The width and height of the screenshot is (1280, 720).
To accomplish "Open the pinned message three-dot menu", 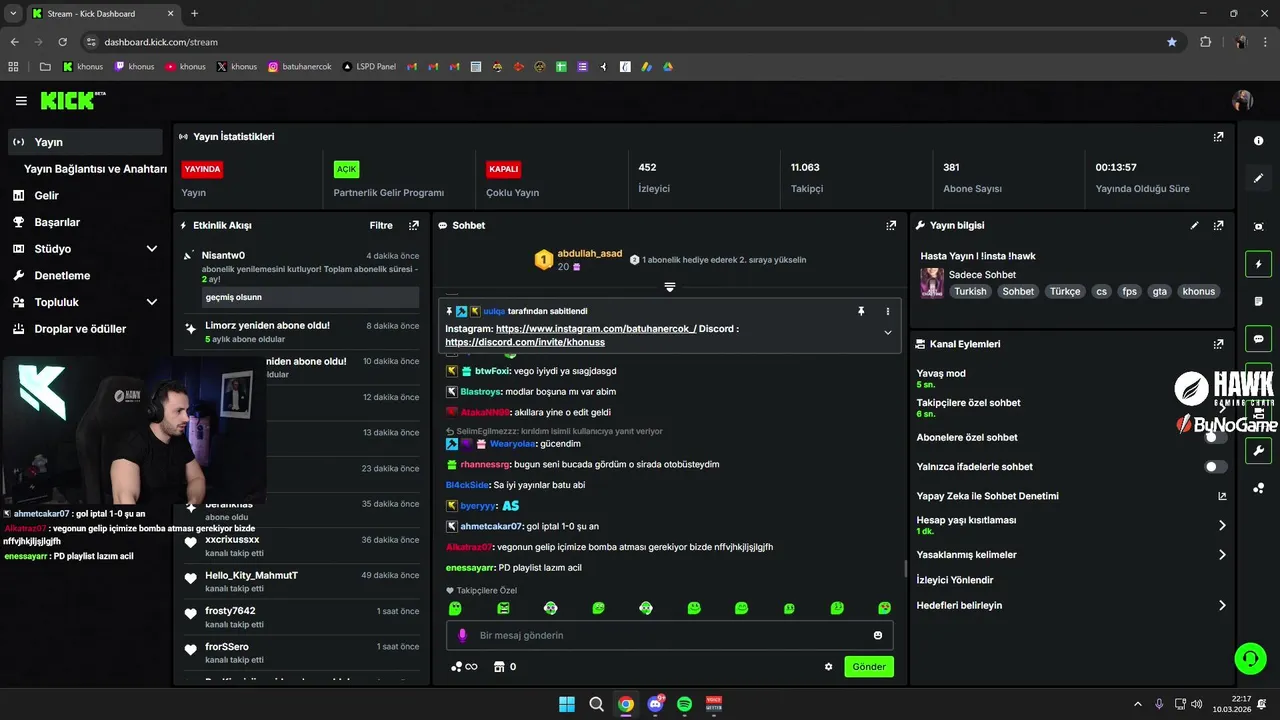I will click(x=887, y=312).
